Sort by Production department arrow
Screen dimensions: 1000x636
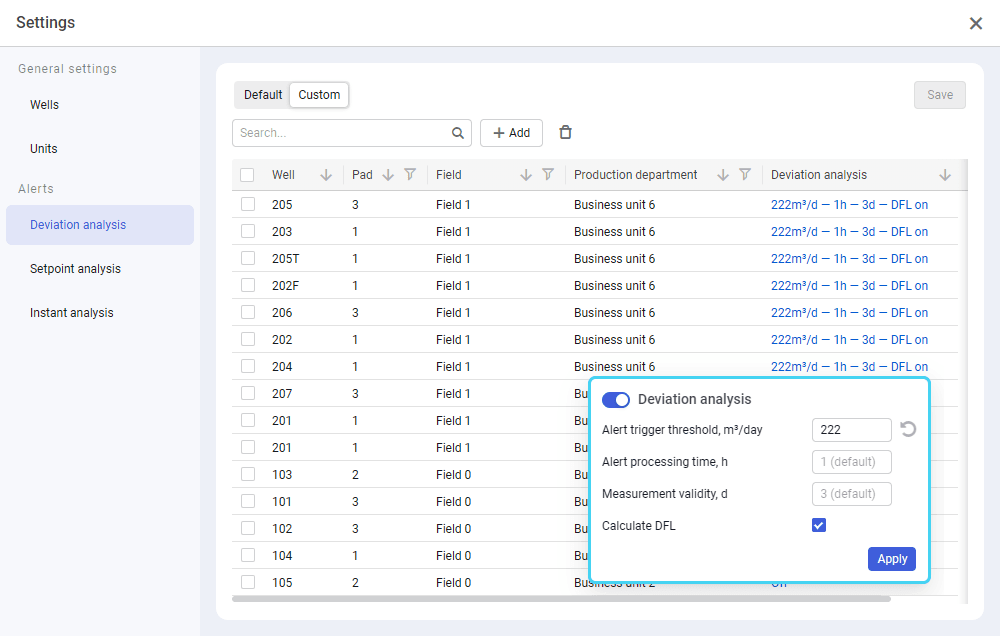point(723,175)
